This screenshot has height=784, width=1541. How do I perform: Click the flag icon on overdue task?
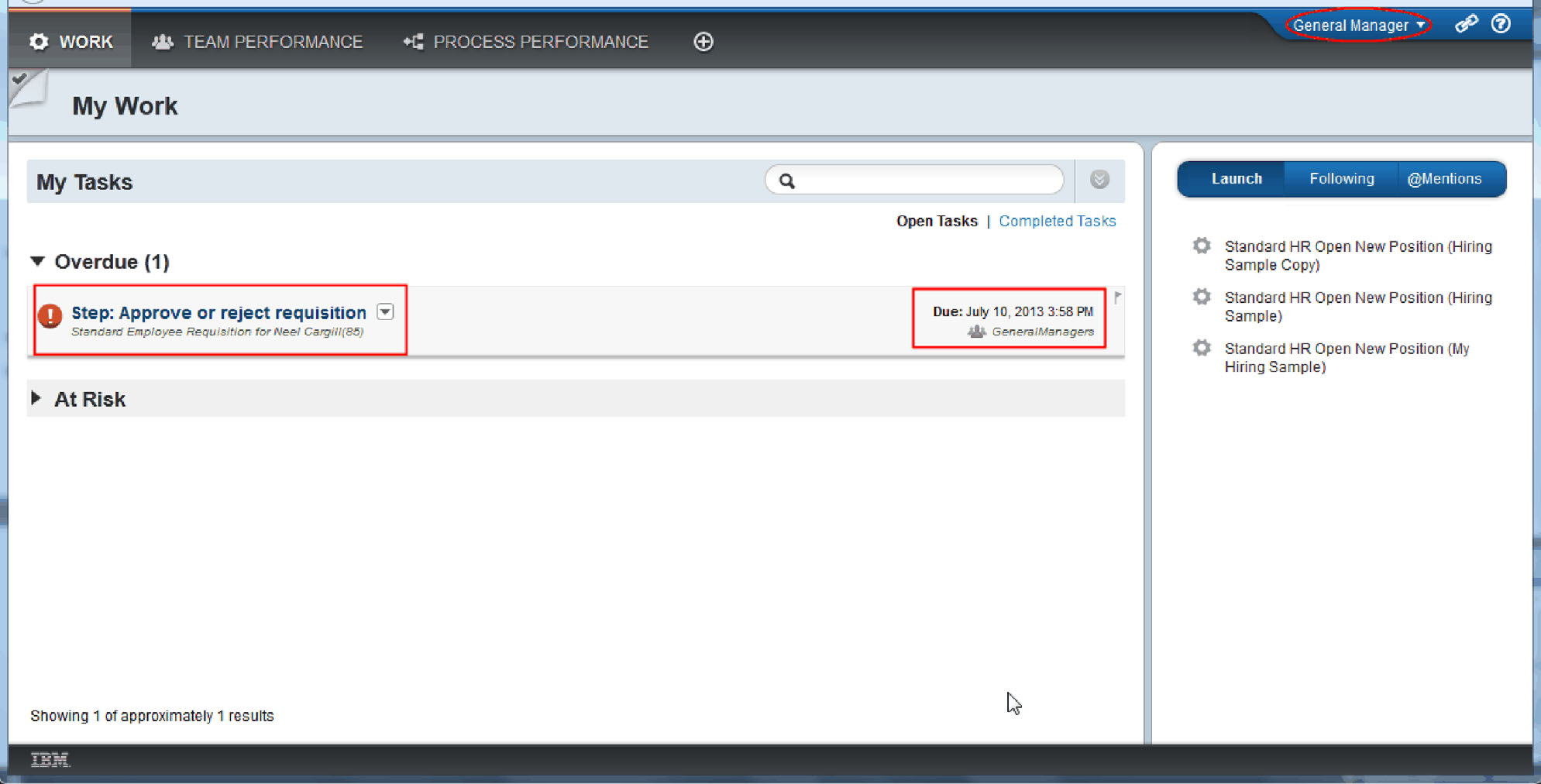(x=1117, y=297)
